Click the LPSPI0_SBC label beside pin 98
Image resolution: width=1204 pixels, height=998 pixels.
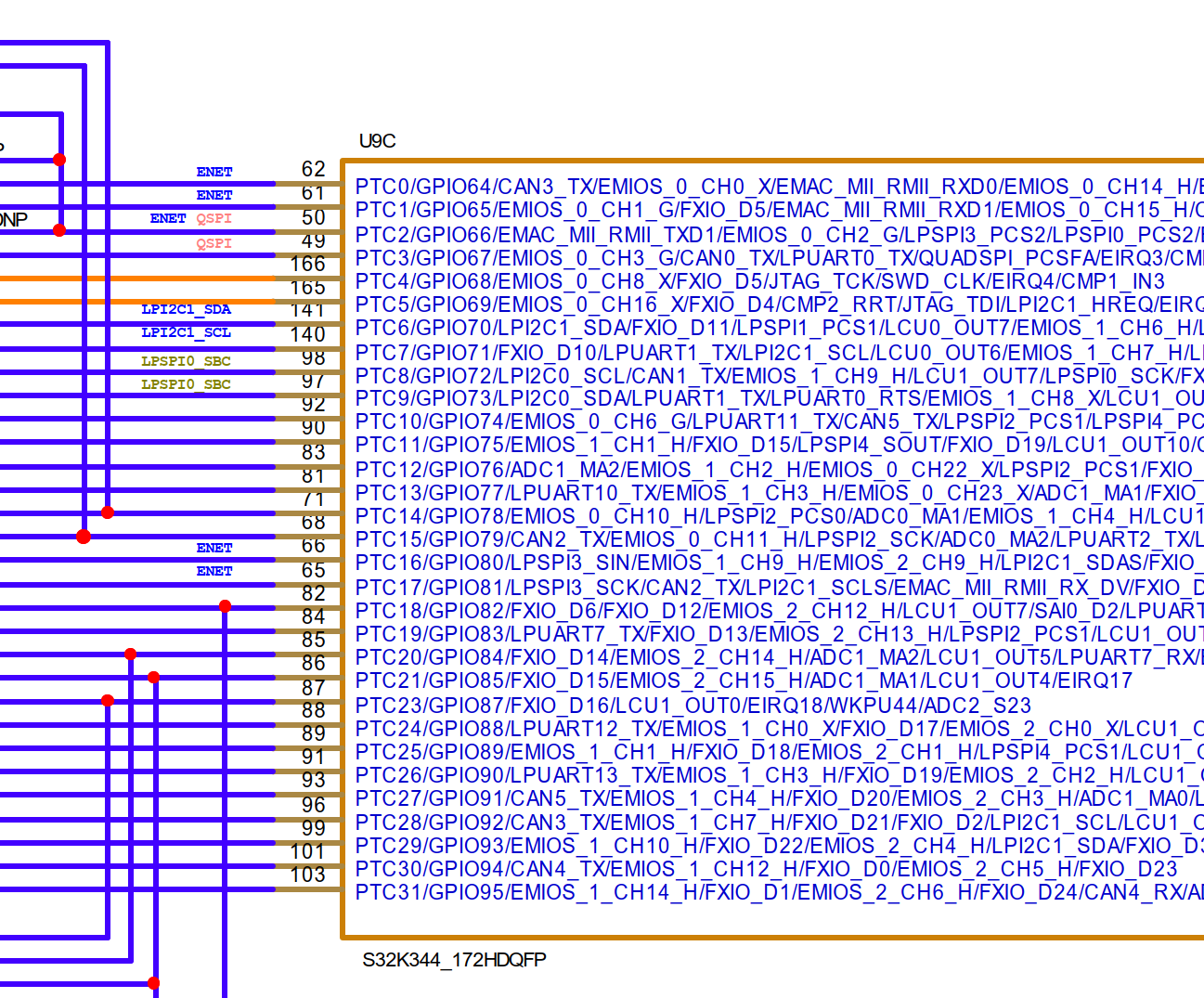186,360
